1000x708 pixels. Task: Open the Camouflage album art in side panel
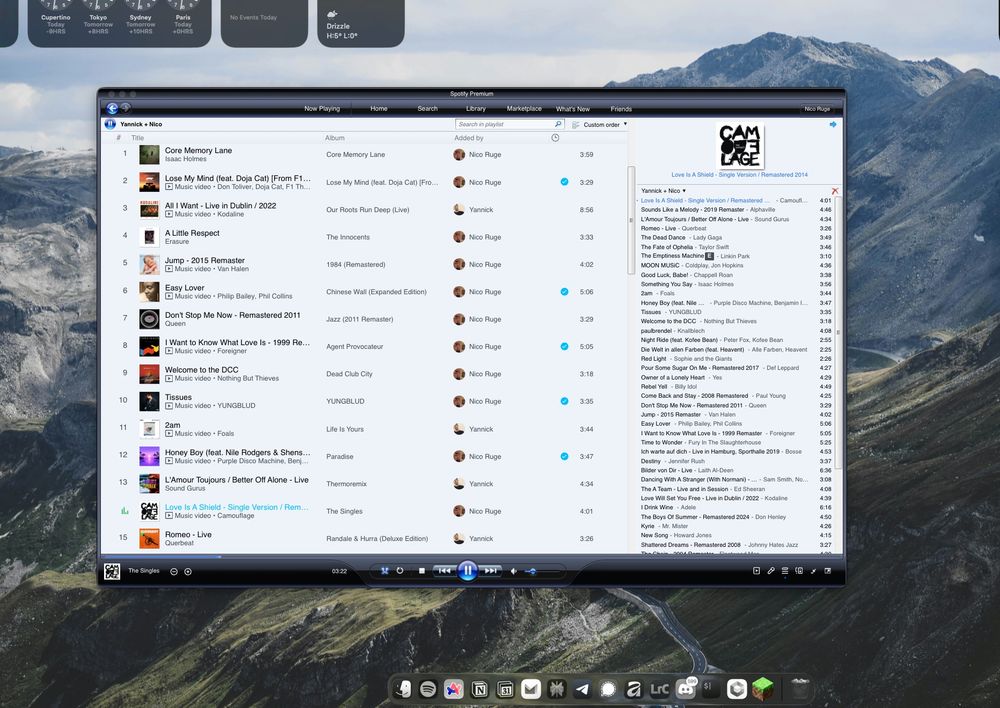(x=740, y=145)
